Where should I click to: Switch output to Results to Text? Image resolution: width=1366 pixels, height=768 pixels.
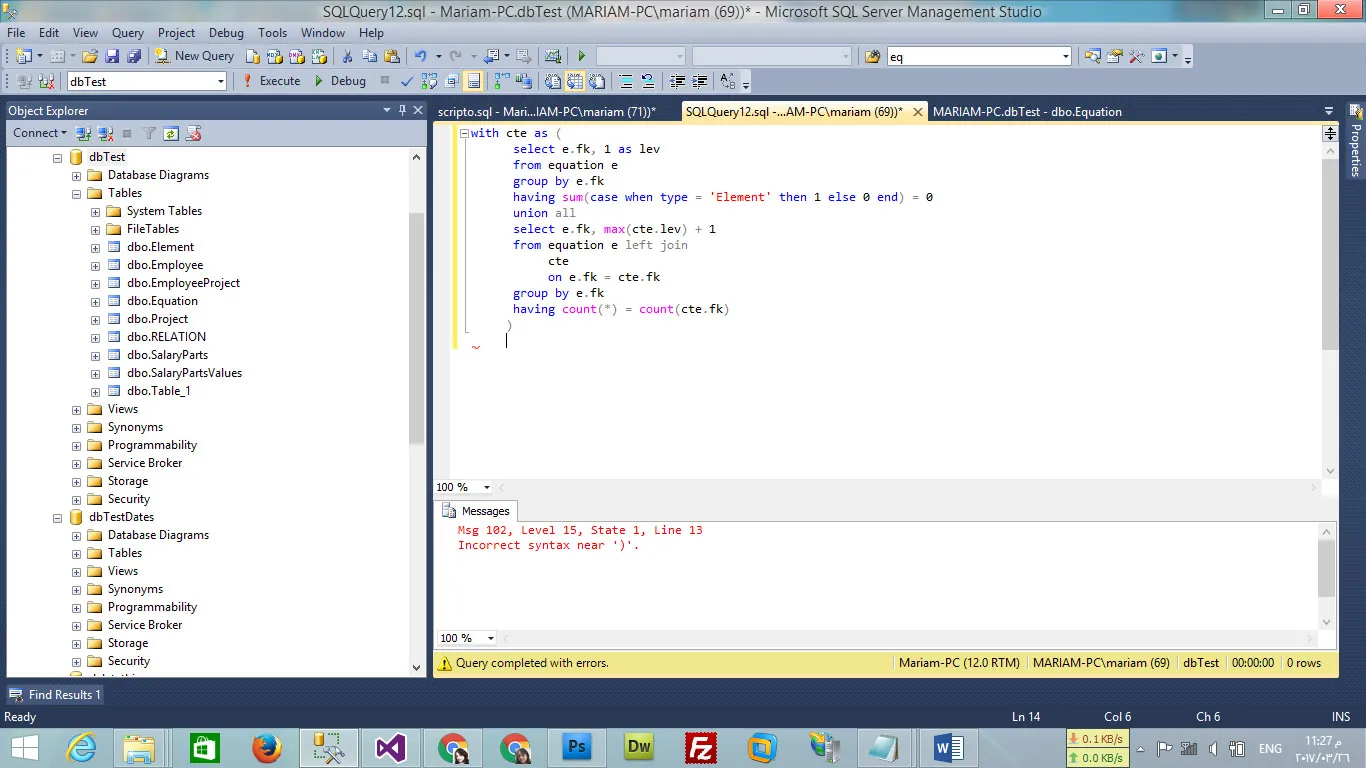coord(551,81)
